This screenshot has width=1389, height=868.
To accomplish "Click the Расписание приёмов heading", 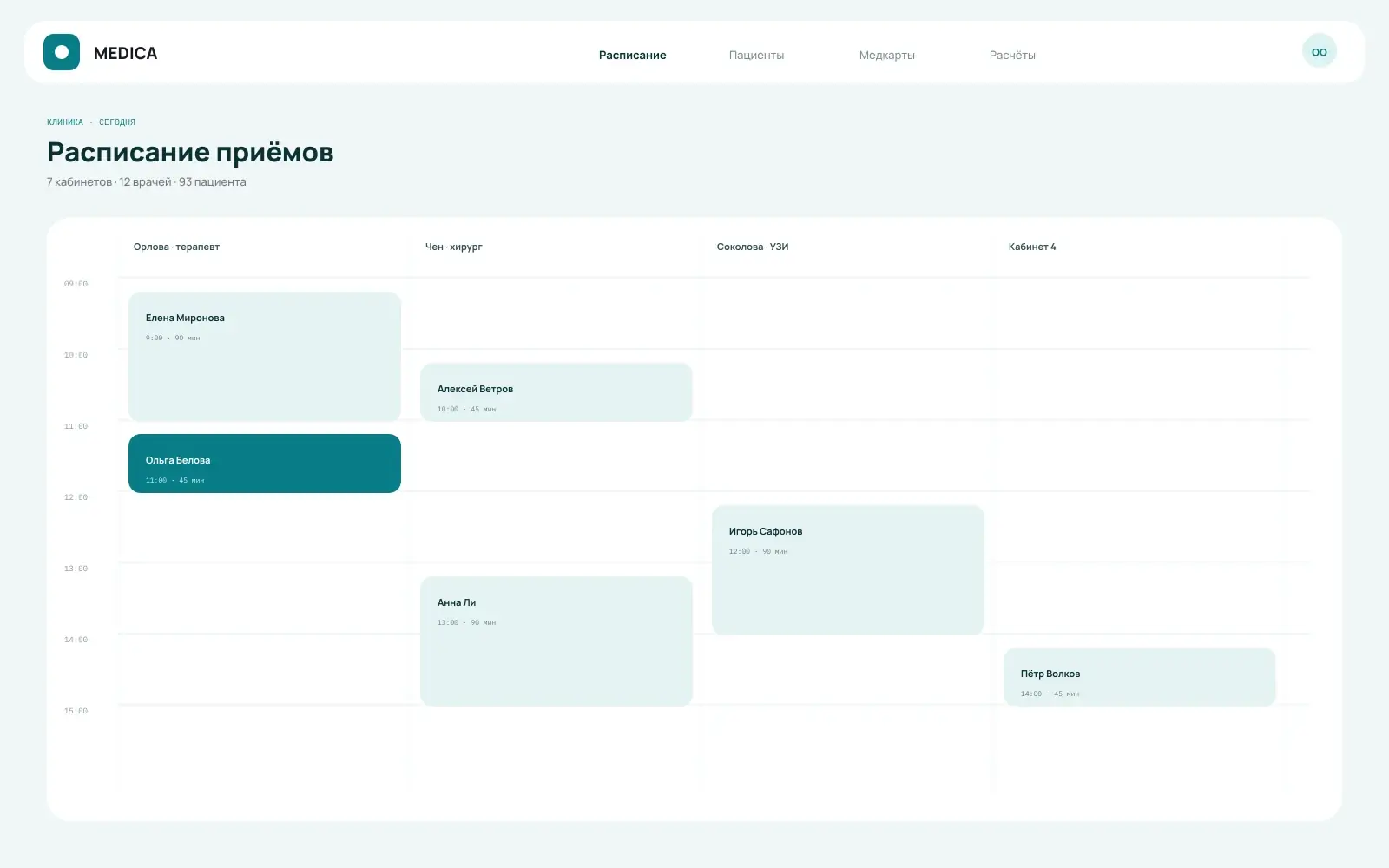I will pos(190,152).
